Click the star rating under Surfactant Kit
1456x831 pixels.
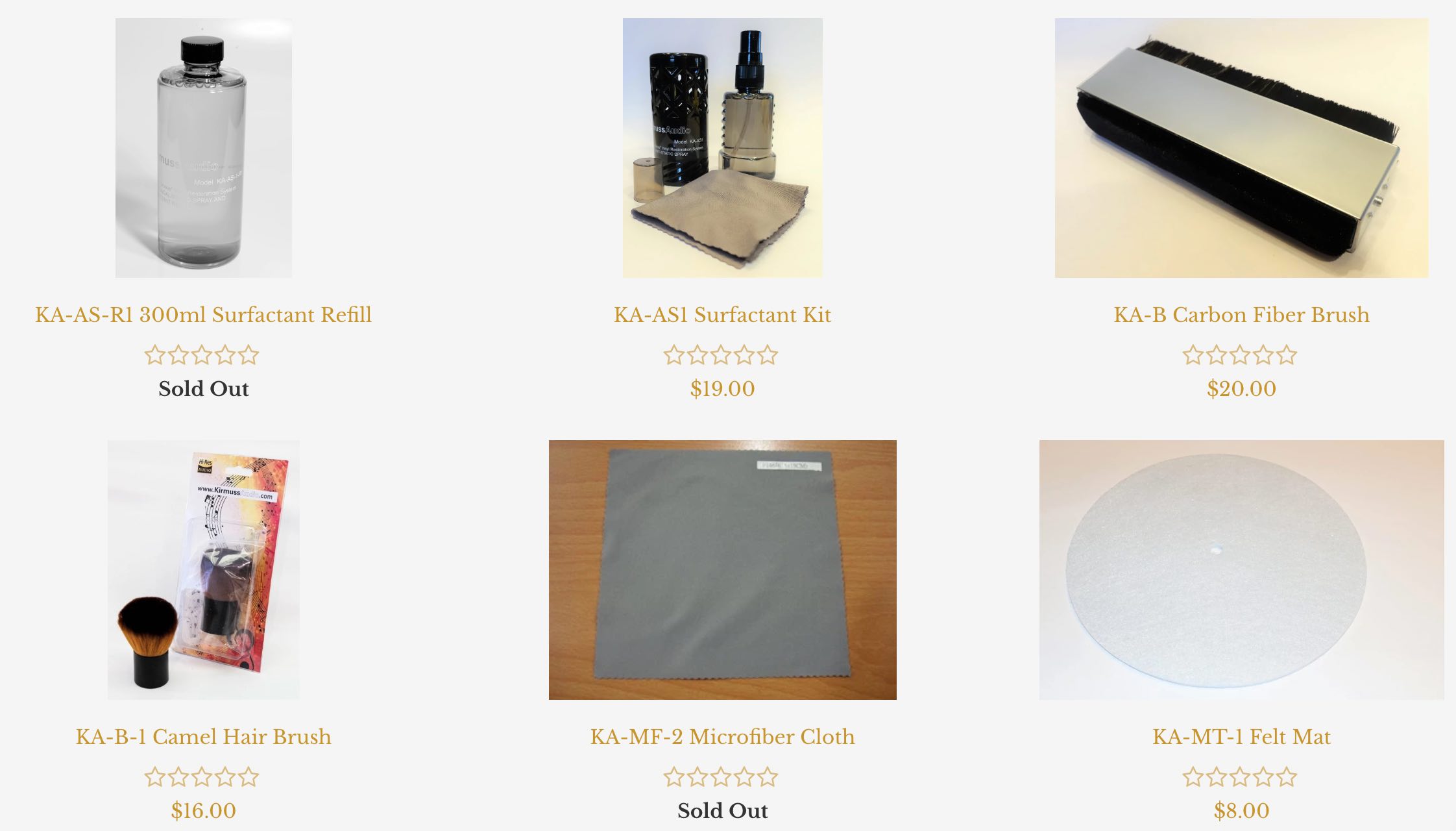coord(721,355)
